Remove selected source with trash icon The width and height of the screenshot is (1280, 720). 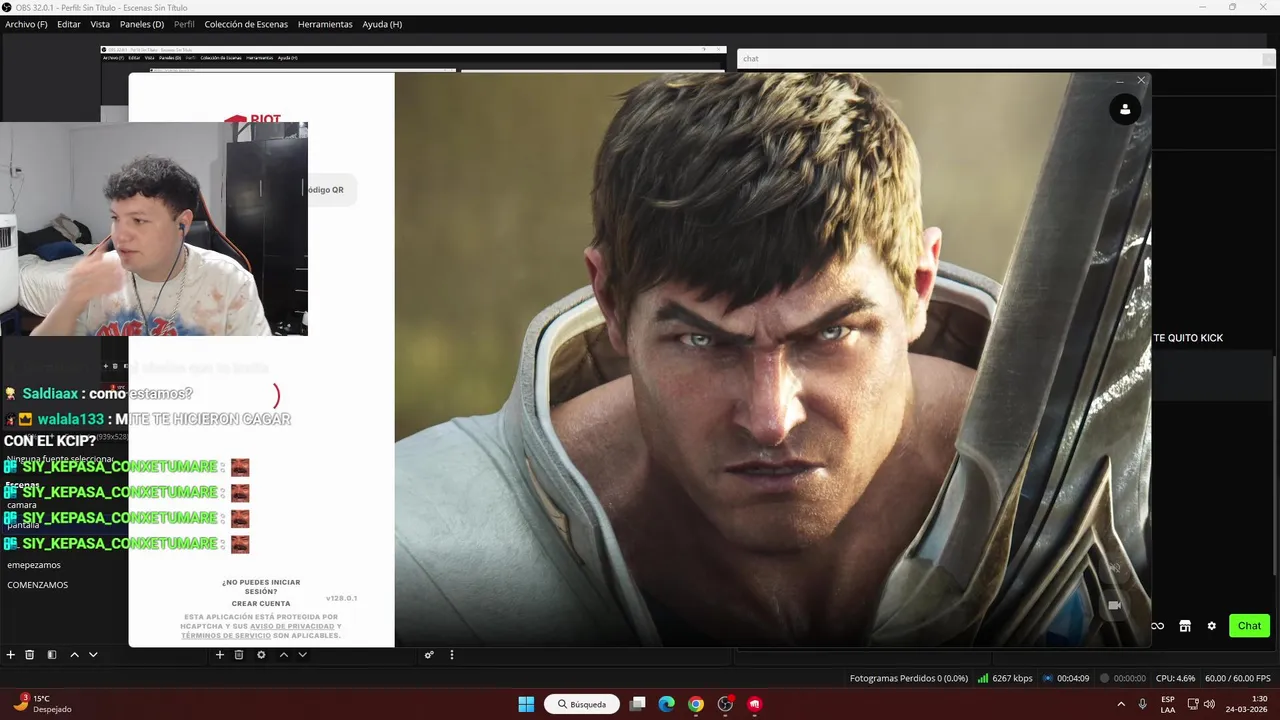239,655
